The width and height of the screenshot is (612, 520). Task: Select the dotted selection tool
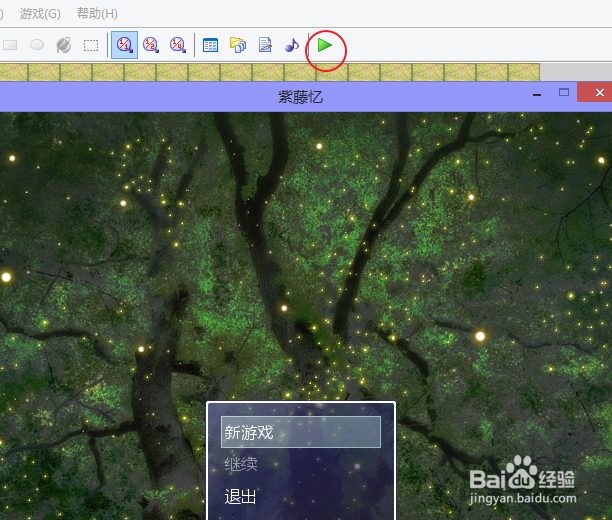pyautogui.click(x=91, y=45)
